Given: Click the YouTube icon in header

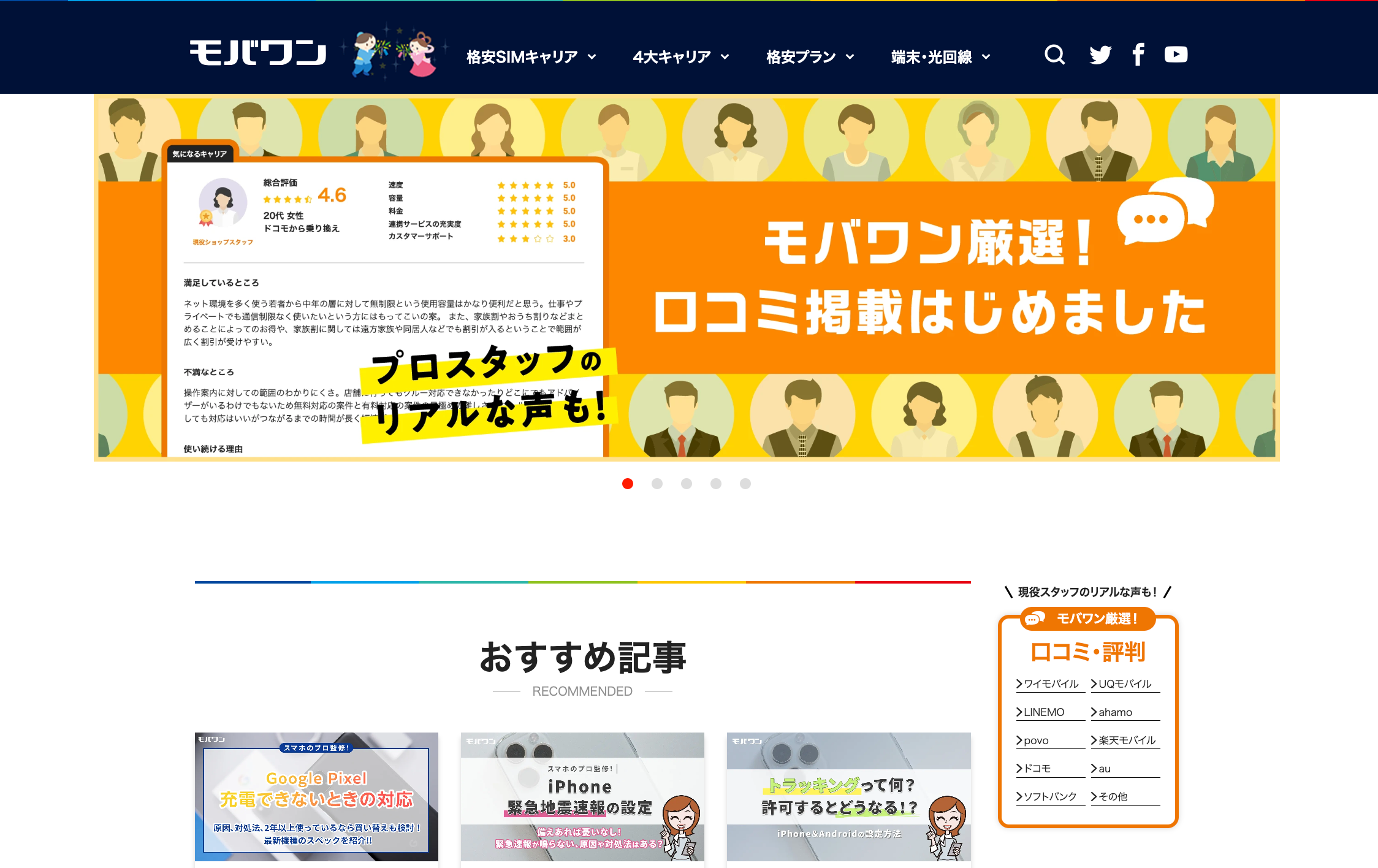Looking at the screenshot, I should 1176,55.
